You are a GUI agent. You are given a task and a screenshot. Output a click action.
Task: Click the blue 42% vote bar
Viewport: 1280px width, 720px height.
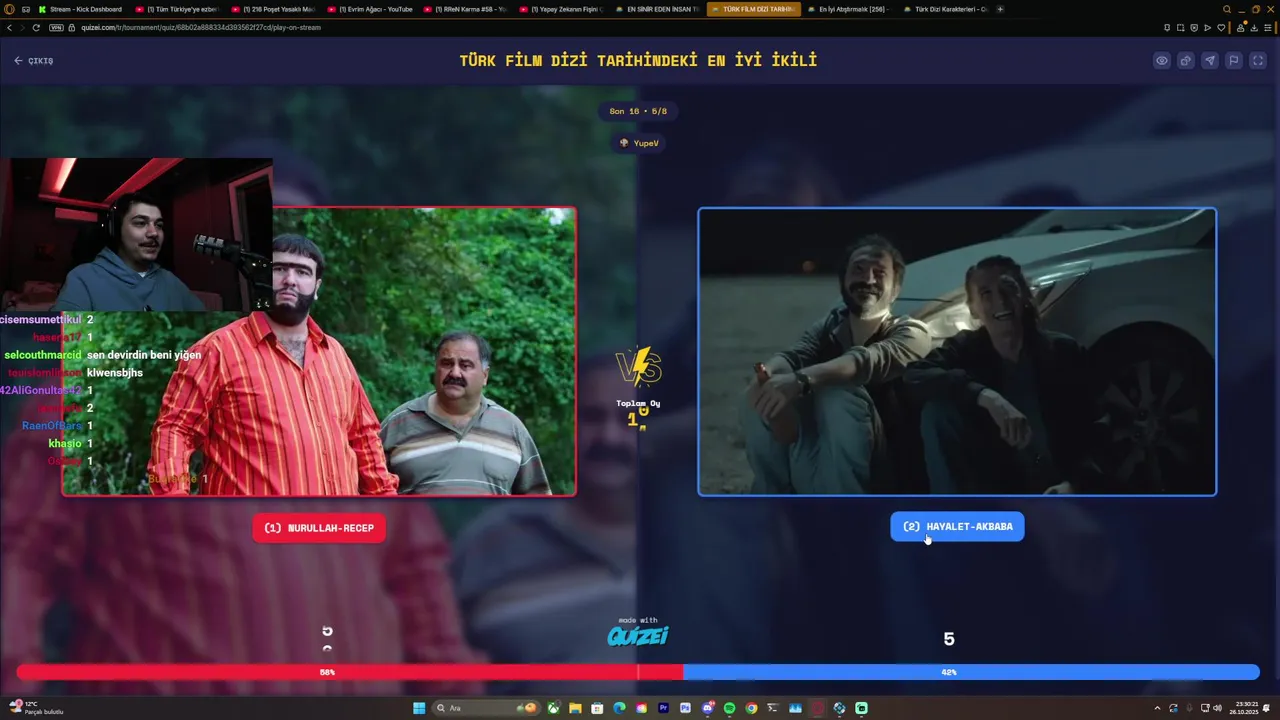pyautogui.click(x=971, y=673)
